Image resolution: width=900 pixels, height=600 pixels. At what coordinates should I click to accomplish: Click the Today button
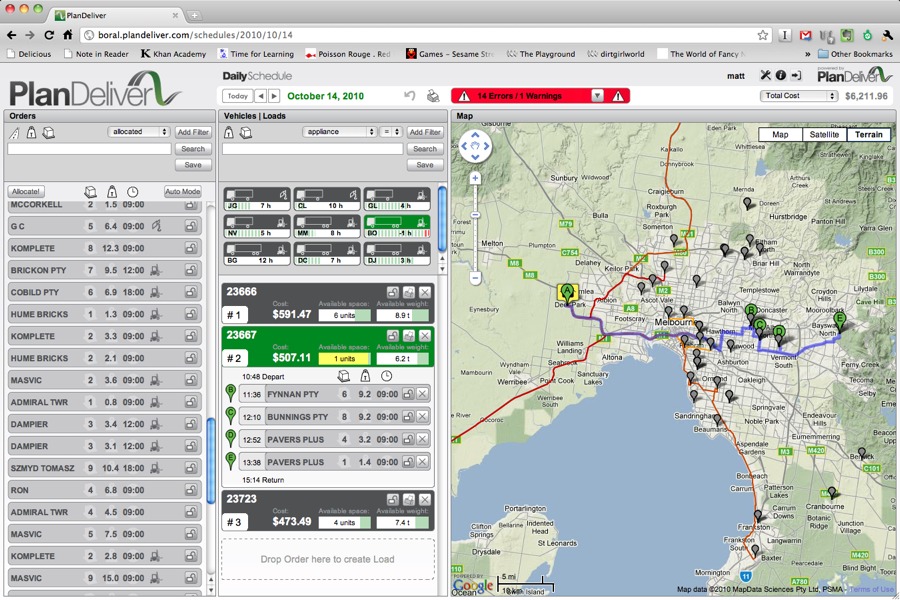click(x=237, y=96)
